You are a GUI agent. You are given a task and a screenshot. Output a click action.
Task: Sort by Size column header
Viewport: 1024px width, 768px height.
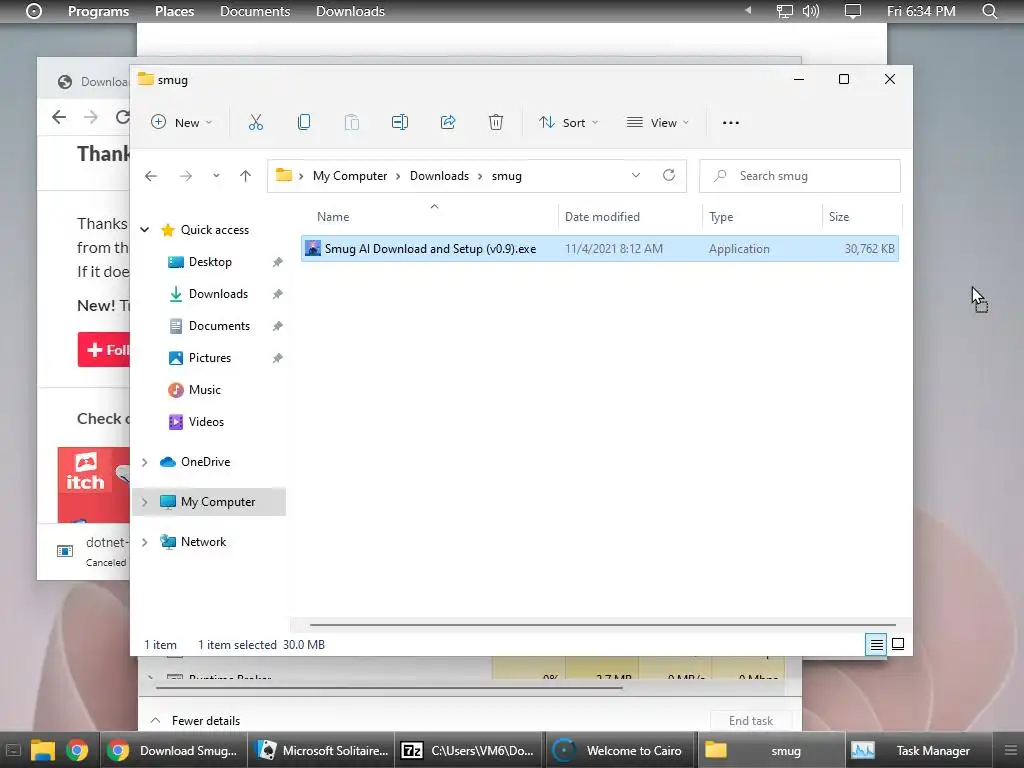(839, 217)
